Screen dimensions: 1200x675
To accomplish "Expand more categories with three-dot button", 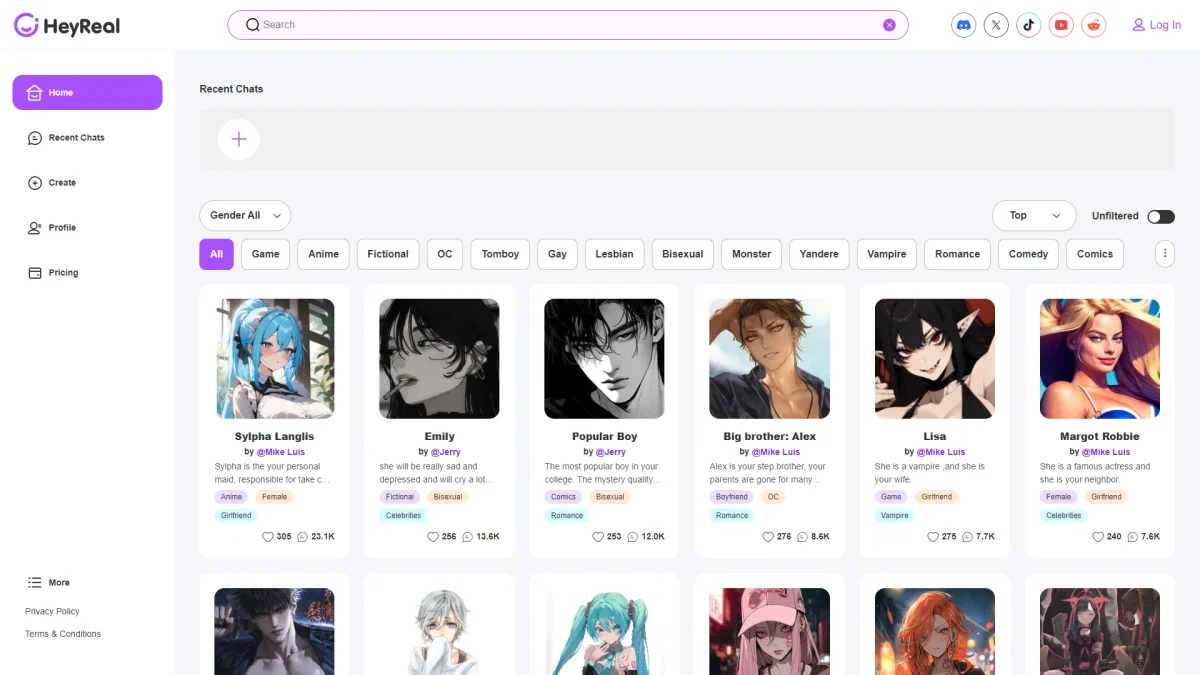I will point(1165,254).
